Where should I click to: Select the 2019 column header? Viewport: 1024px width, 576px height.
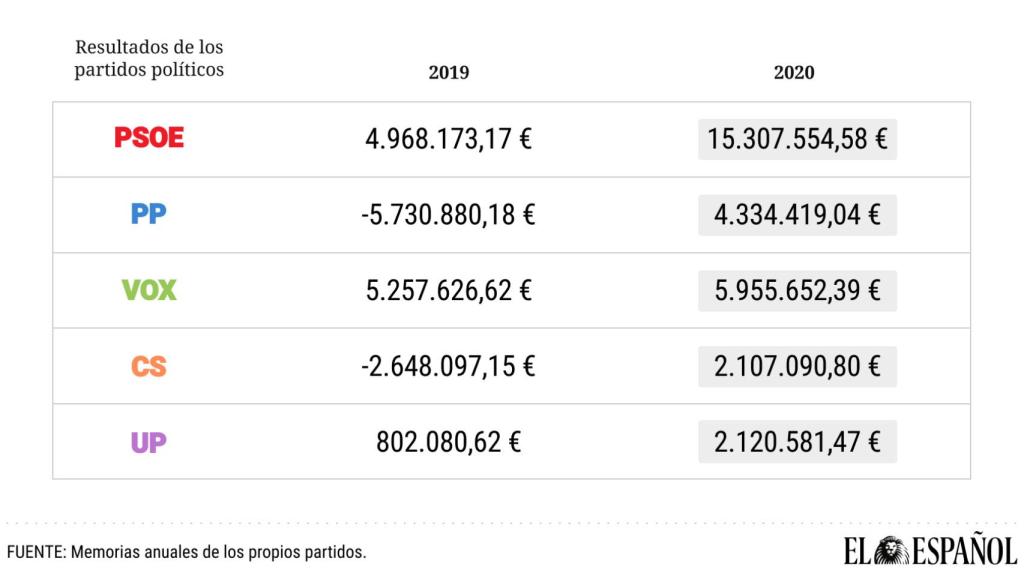click(x=448, y=73)
